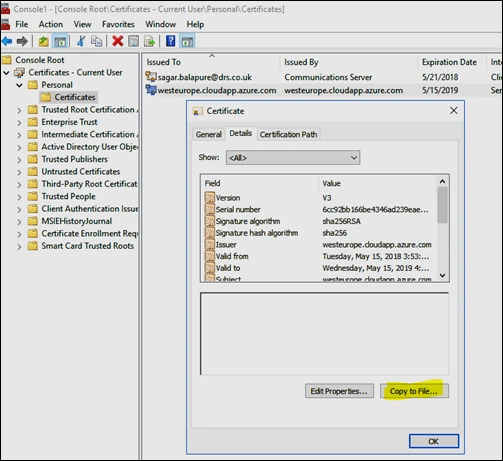
Task: Switch to the Certification Path tab
Action: (288, 135)
